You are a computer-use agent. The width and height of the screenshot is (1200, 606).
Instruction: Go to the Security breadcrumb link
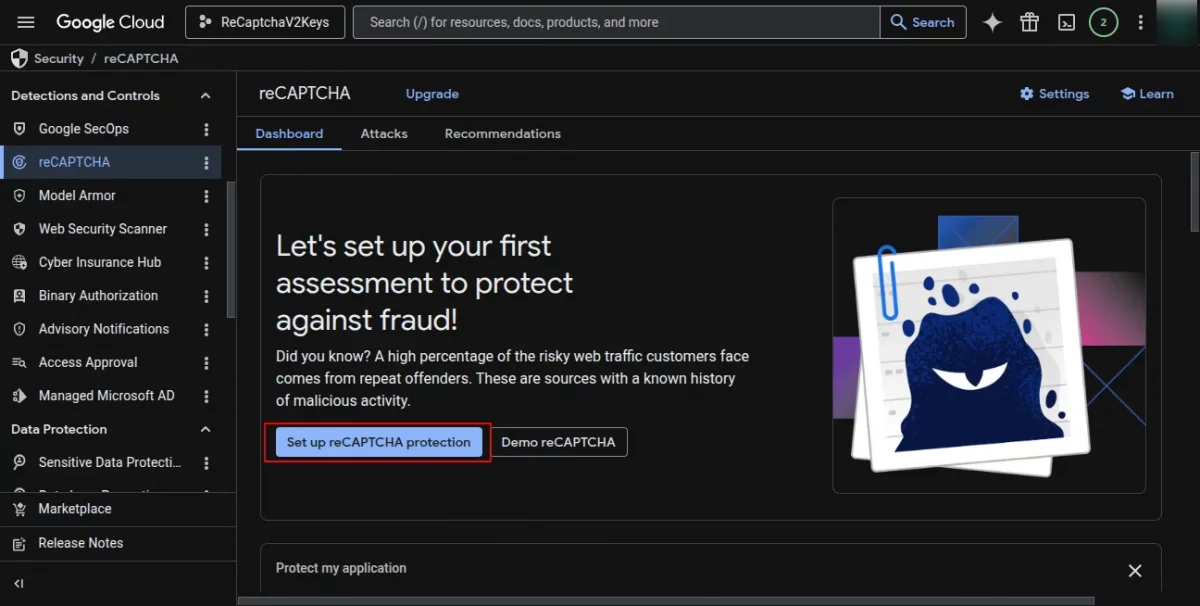tap(59, 58)
